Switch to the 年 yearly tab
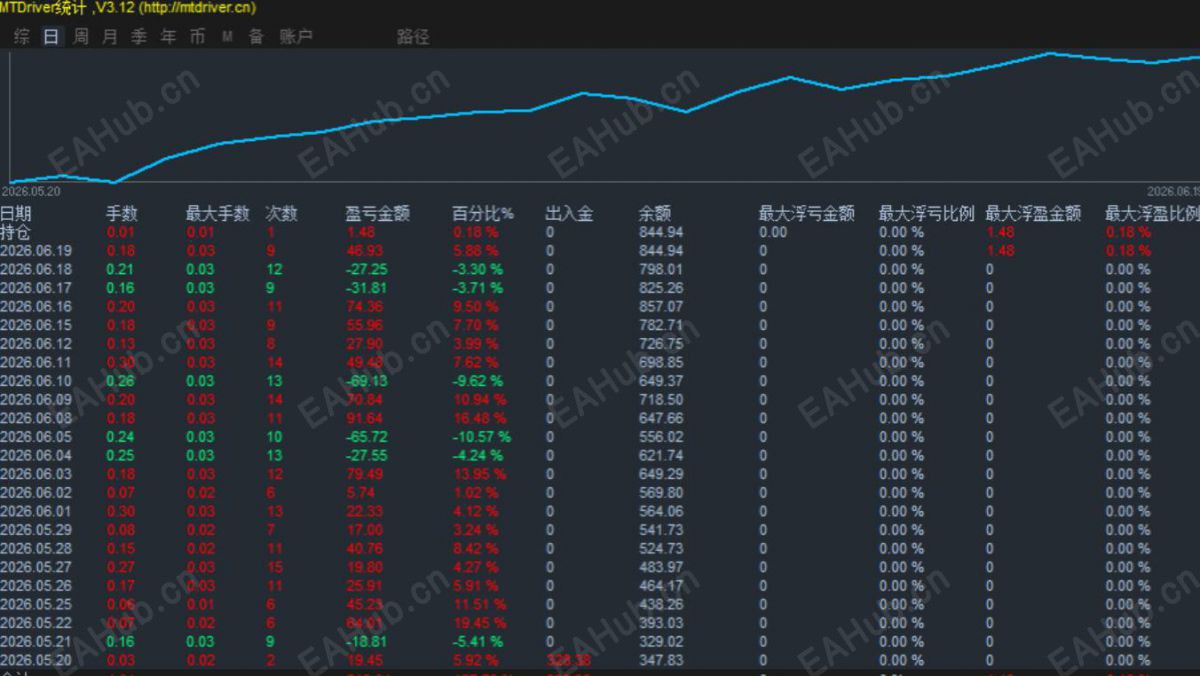 (x=168, y=37)
